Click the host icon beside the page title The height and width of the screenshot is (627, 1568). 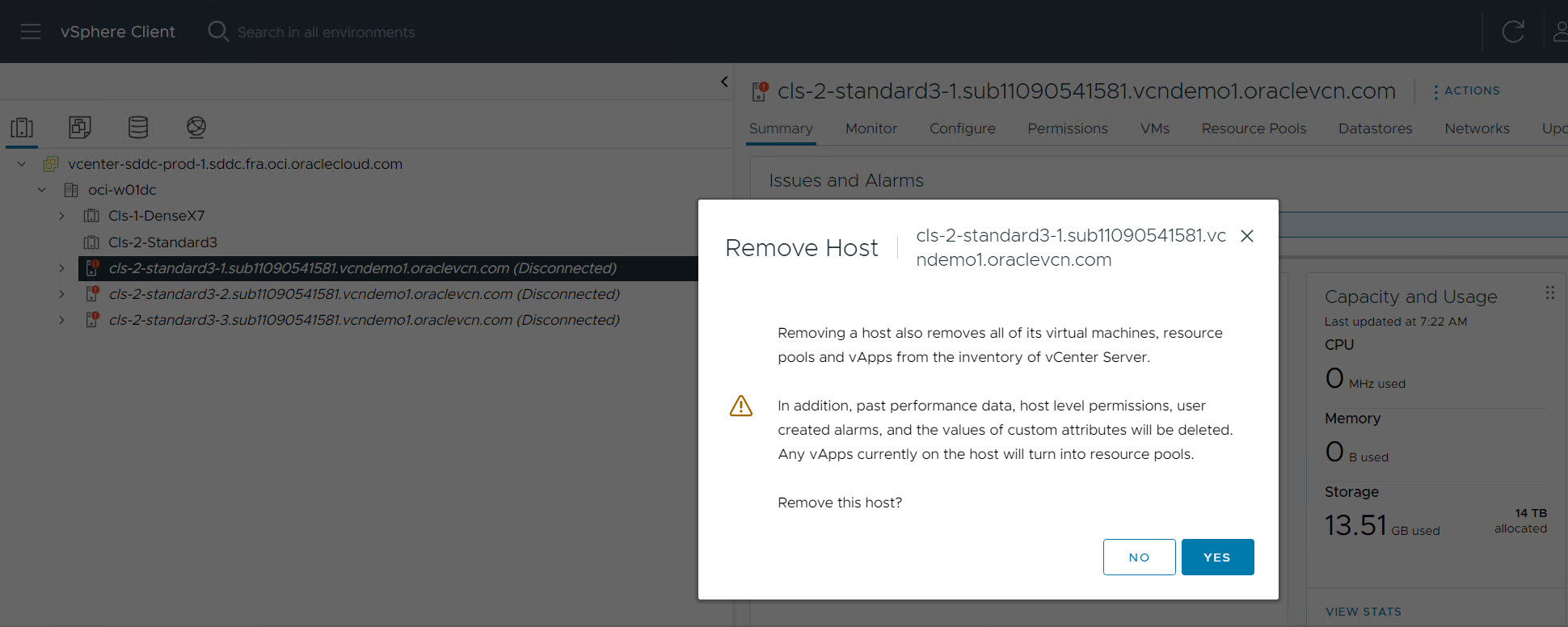coord(760,91)
